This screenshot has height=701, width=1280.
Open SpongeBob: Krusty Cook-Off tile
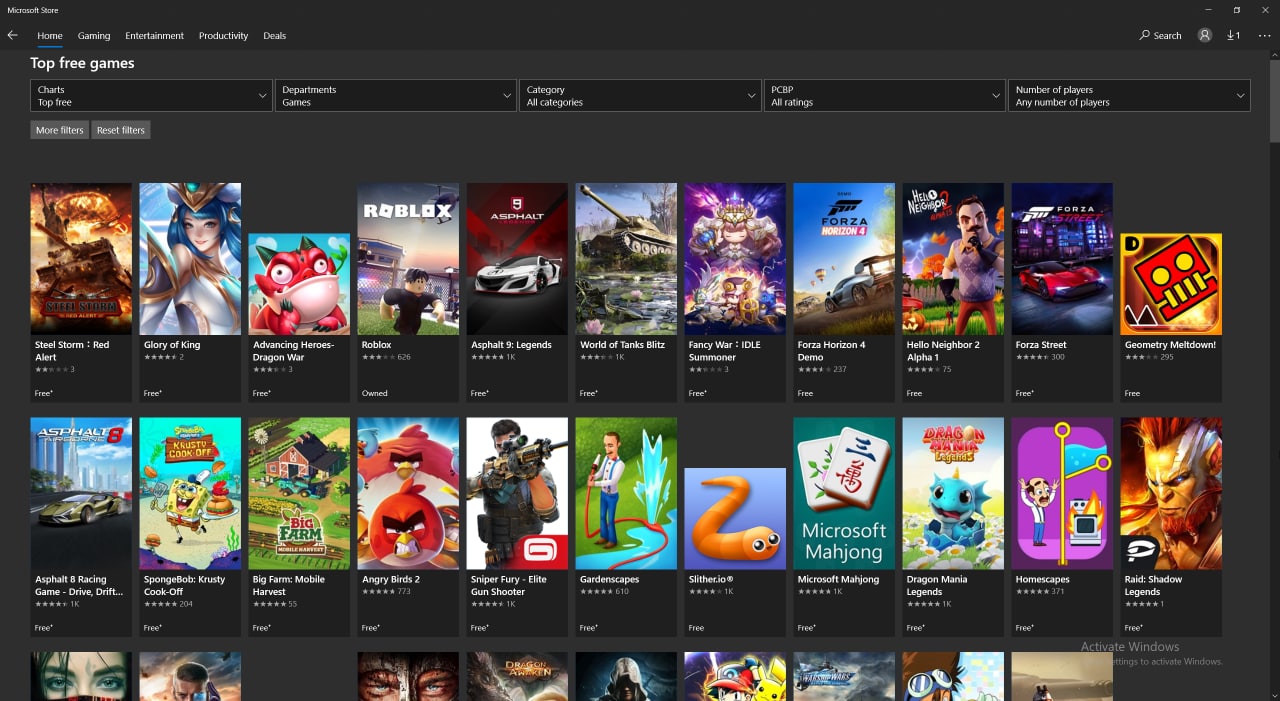point(190,527)
